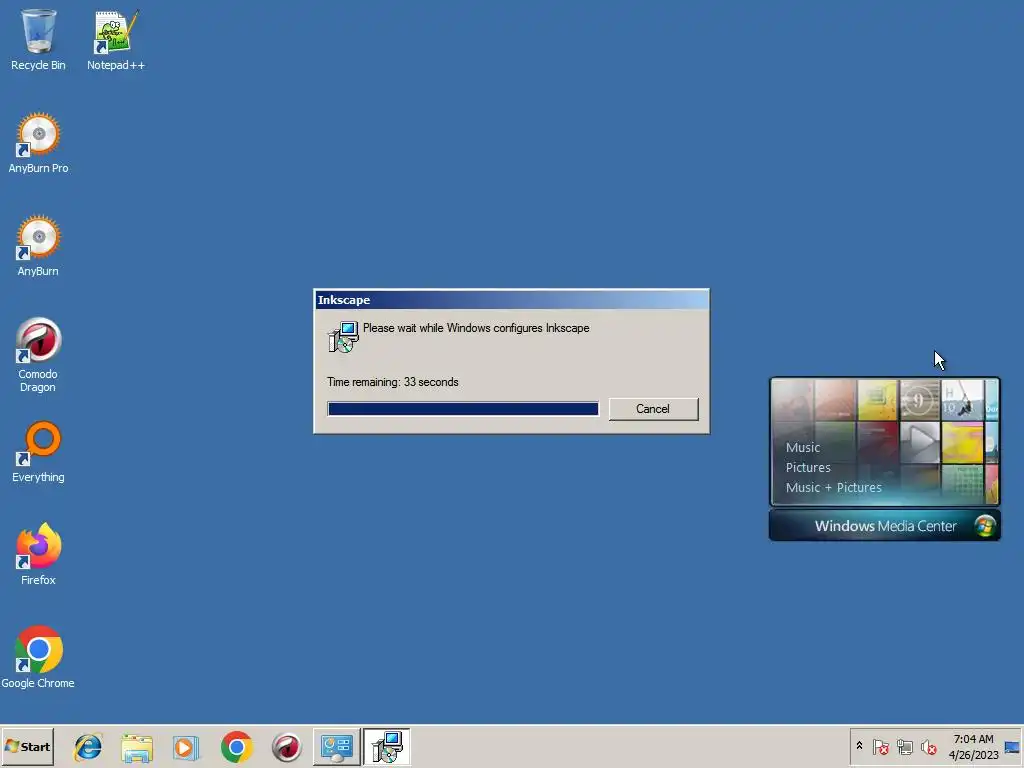Click the Windows orb in Media Center gadget
Image resolution: width=1024 pixels, height=768 pixels.
985,526
